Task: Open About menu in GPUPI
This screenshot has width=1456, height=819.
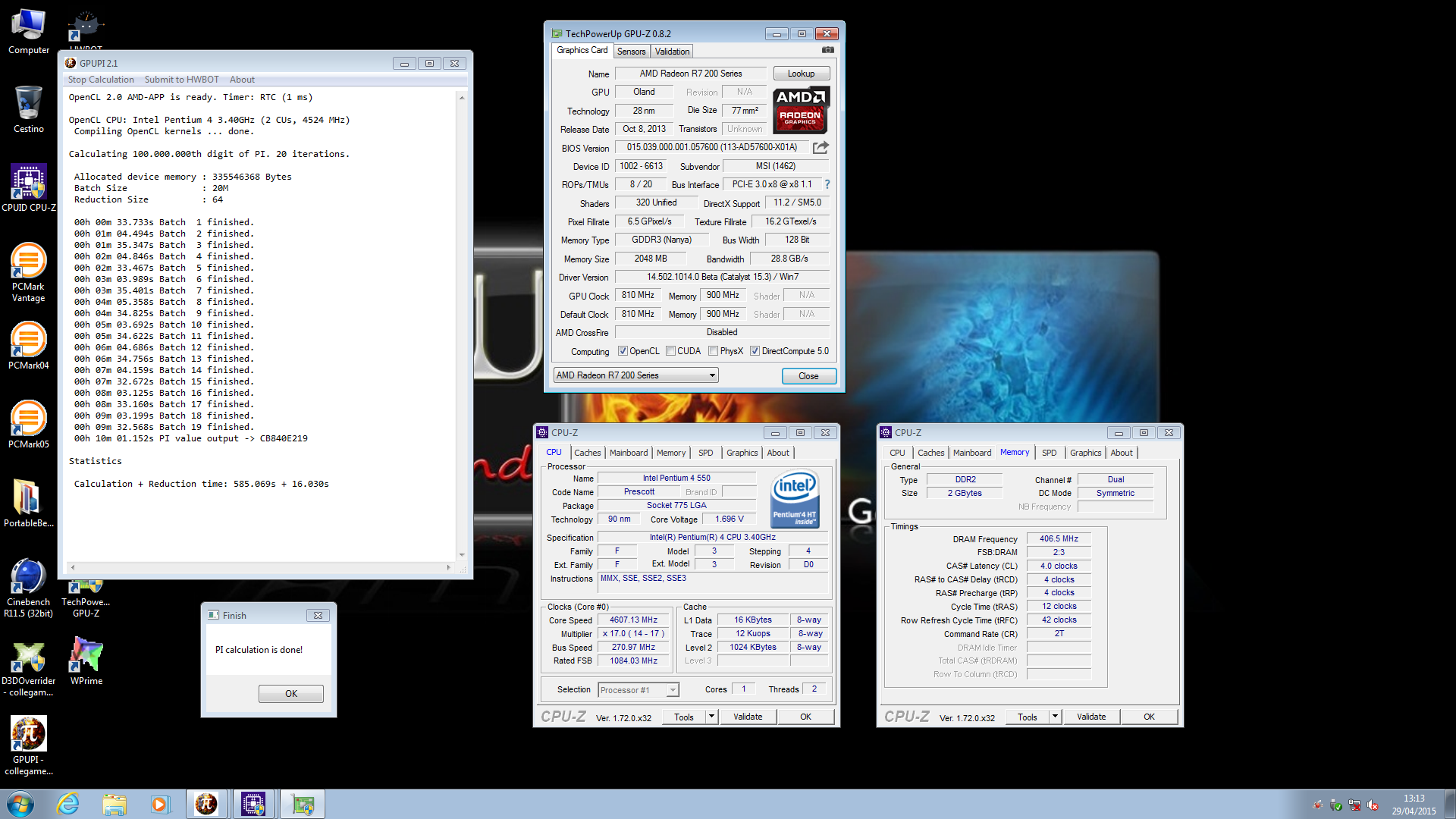Action: pos(242,80)
